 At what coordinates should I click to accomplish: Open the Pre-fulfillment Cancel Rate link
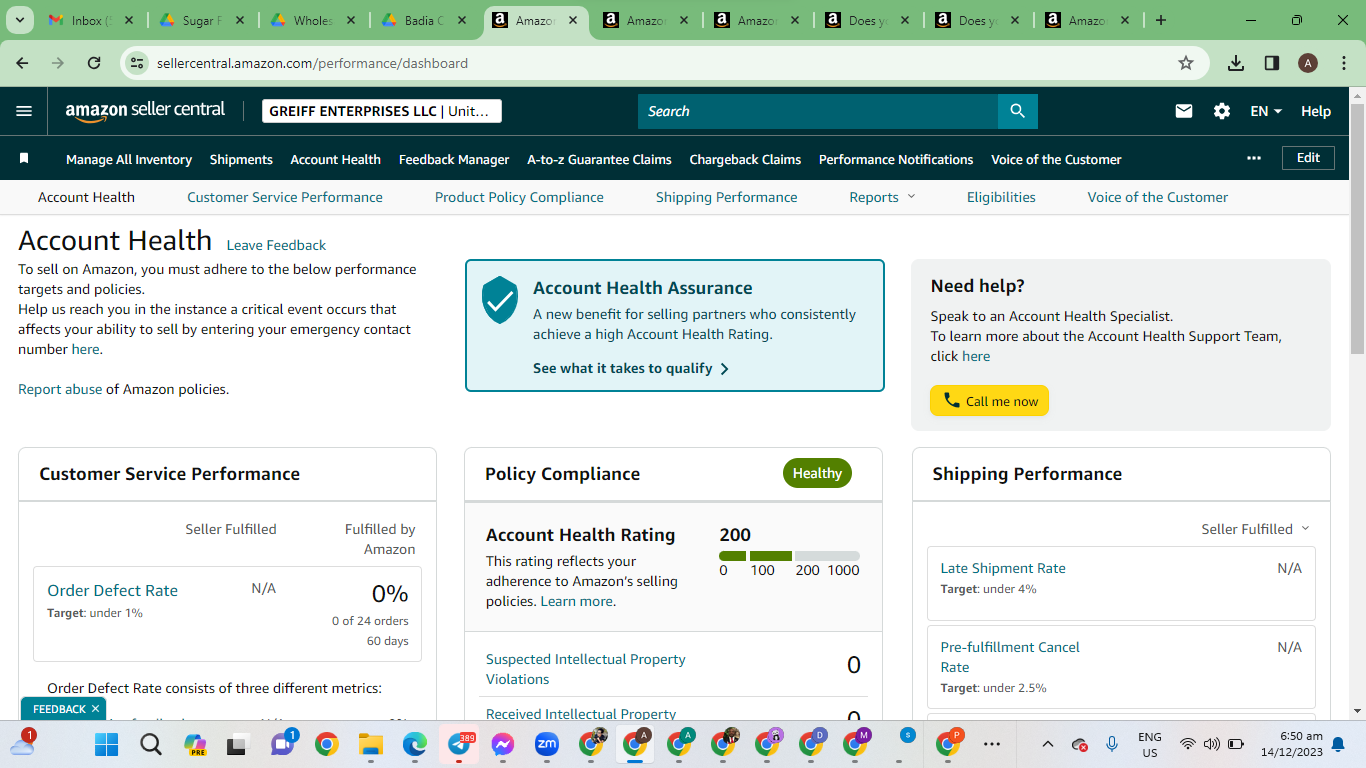point(1010,657)
